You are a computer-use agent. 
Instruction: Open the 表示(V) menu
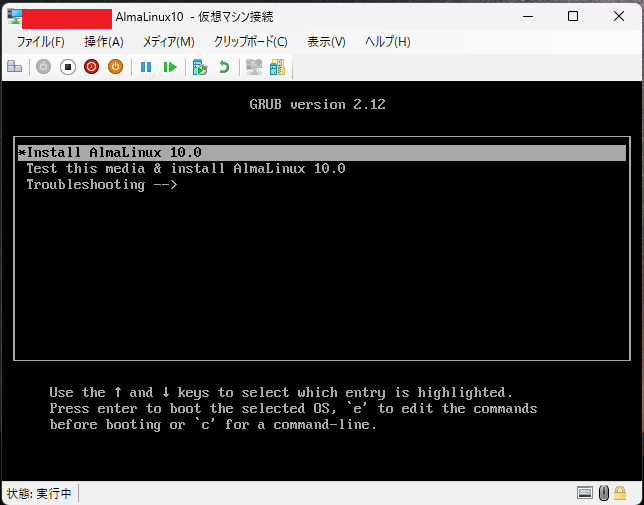pyautogui.click(x=327, y=41)
